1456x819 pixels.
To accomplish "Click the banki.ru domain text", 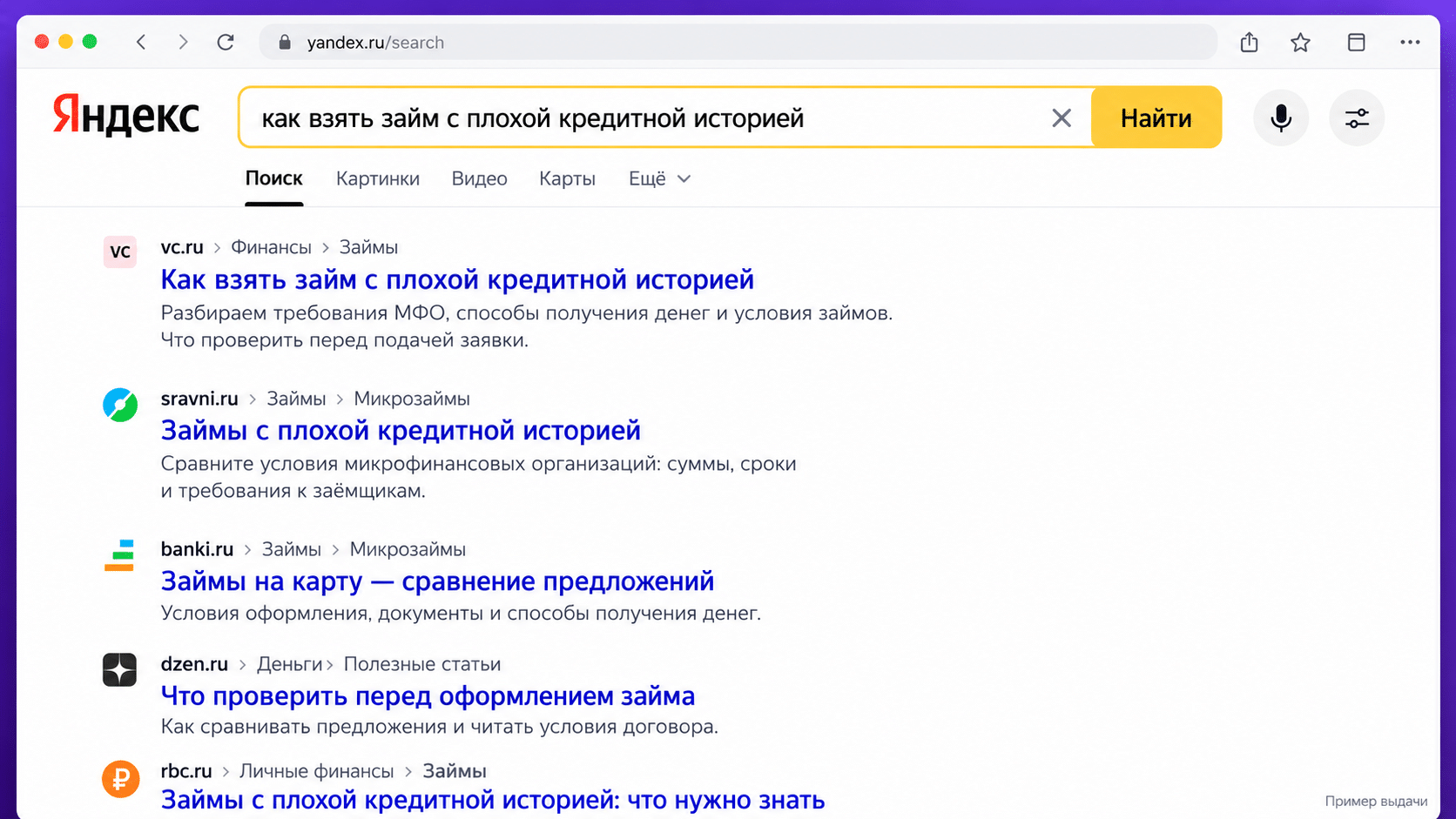I will pyautogui.click(x=197, y=549).
